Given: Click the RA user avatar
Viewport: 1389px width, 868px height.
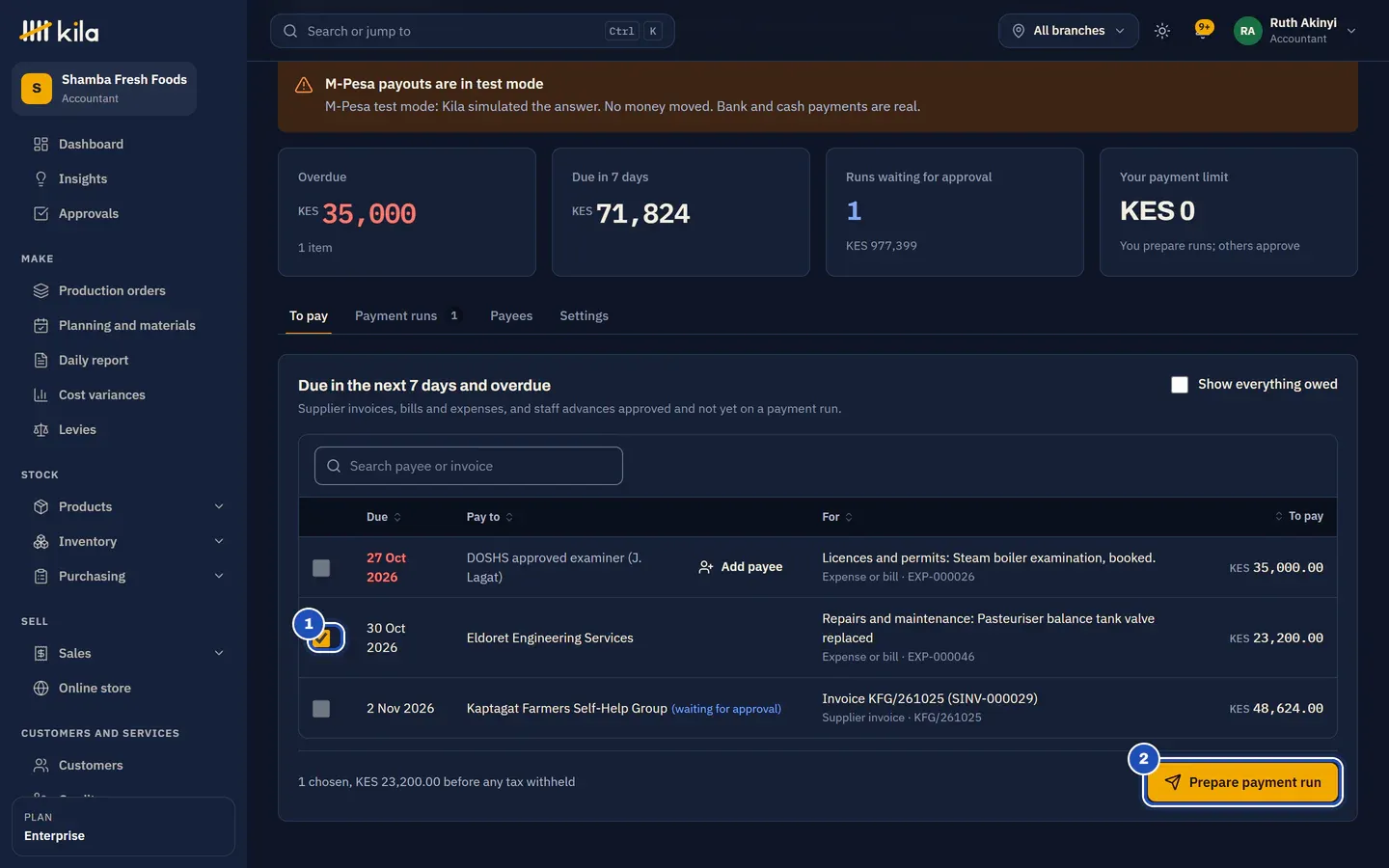Looking at the screenshot, I should [1247, 31].
